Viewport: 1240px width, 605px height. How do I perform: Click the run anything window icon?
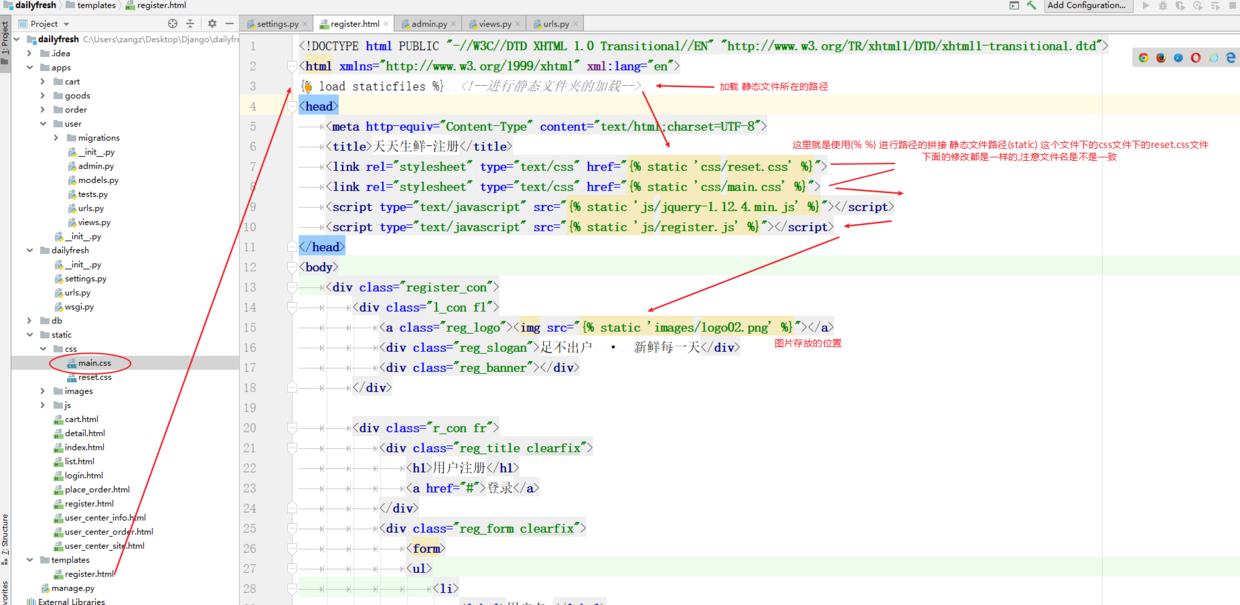point(1014,5)
